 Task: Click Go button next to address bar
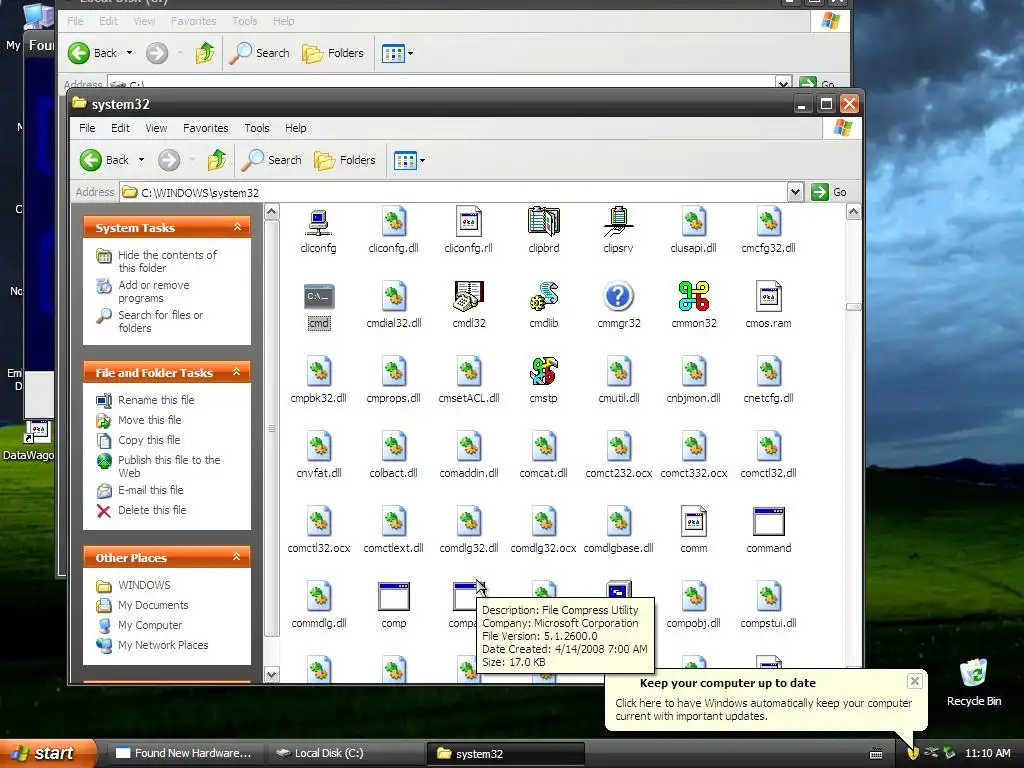tap(829, 192)
